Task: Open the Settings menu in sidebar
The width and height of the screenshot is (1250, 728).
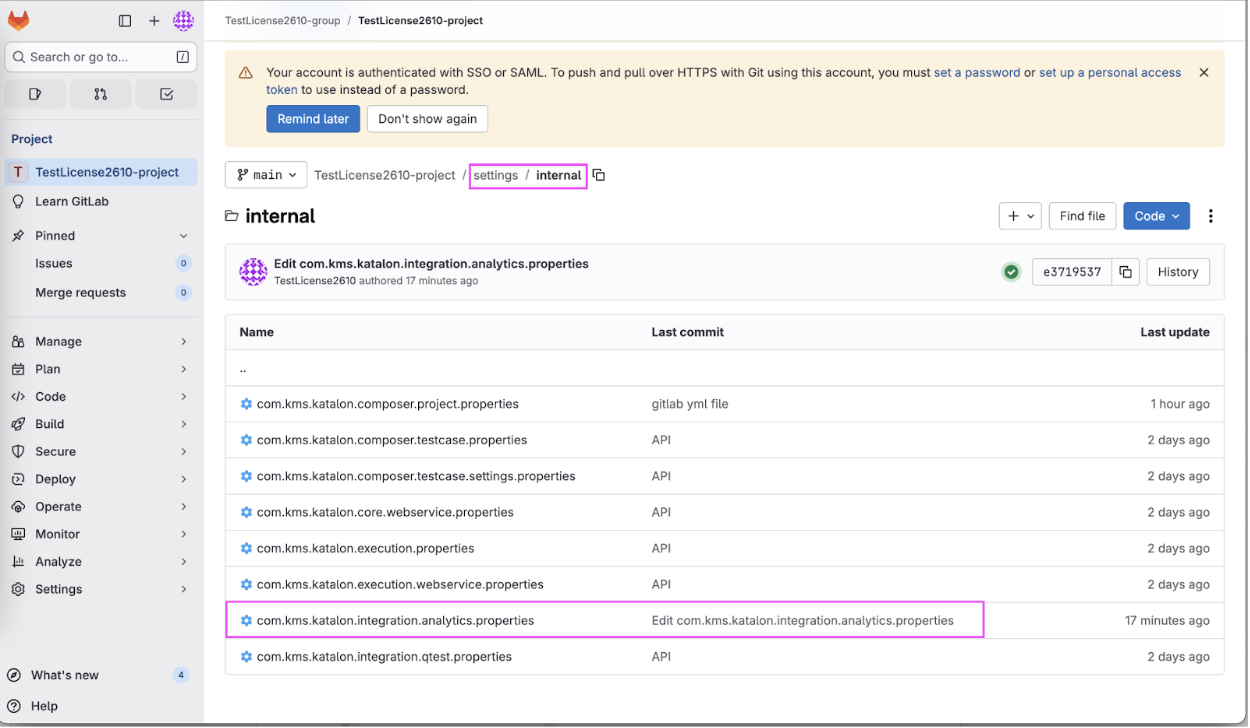Action: tap(60, 589)
